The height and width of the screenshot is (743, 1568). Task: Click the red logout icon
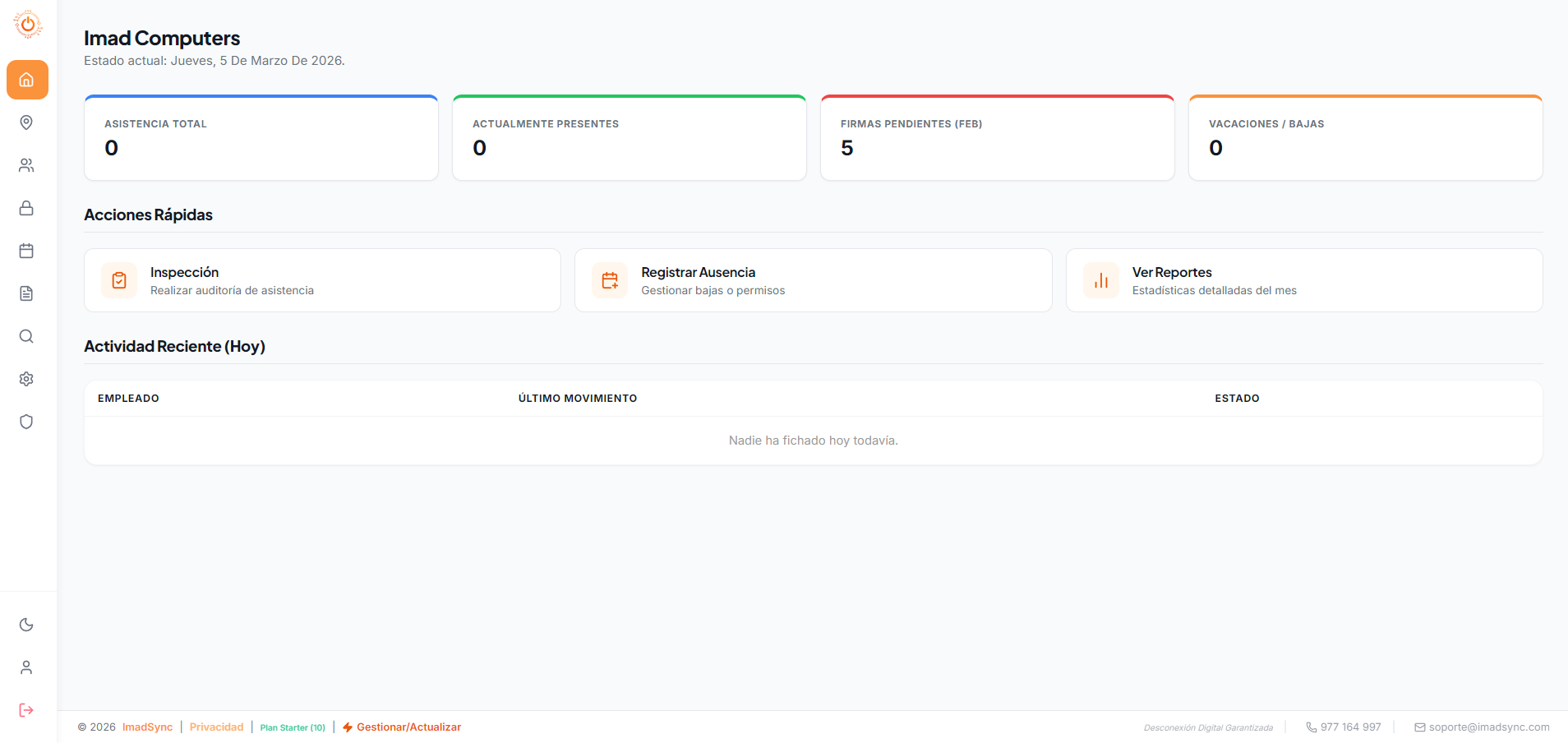[x=26, y=710]
